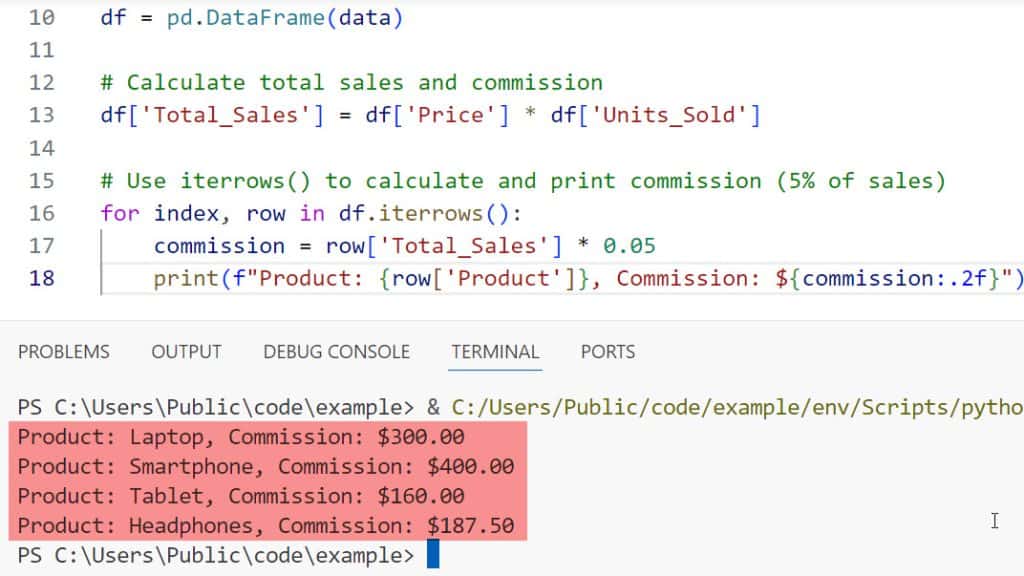The image size is (1024, 576).
Task: Click line number 18 in the gutter
Action: [42, 279]
